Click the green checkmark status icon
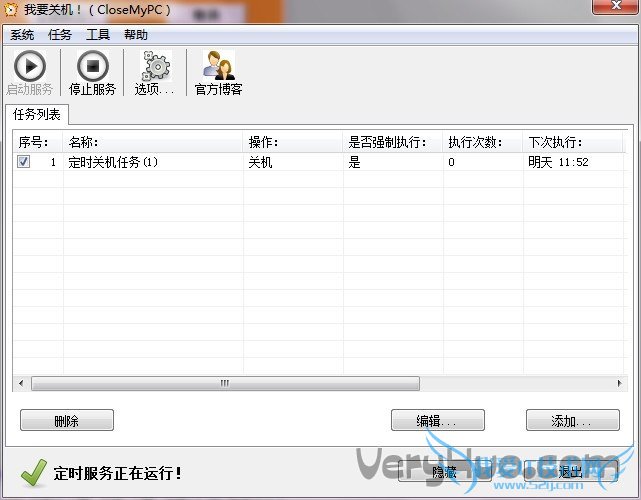 (34, 473)
